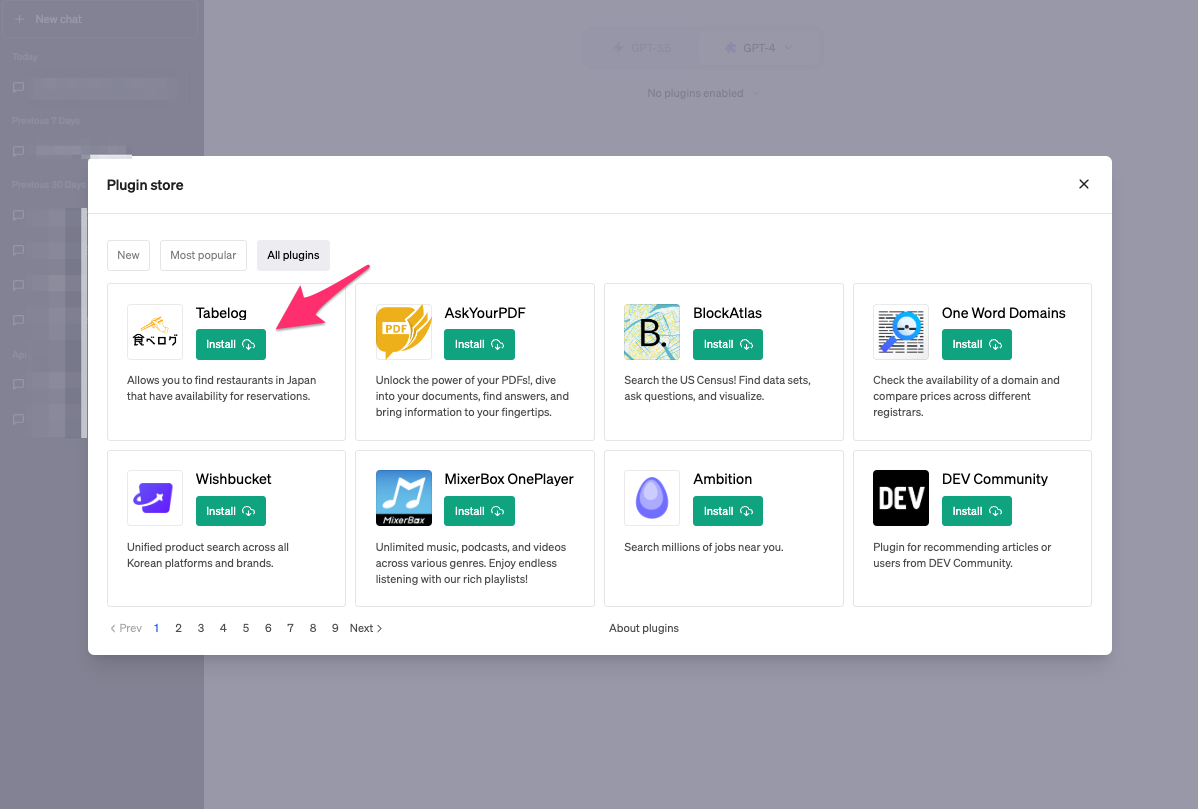Viewport: 1198px width, 809px height.
Task: Open the GPT-4 model dropdown behind the dialog
Action: (x=759, y=47)
